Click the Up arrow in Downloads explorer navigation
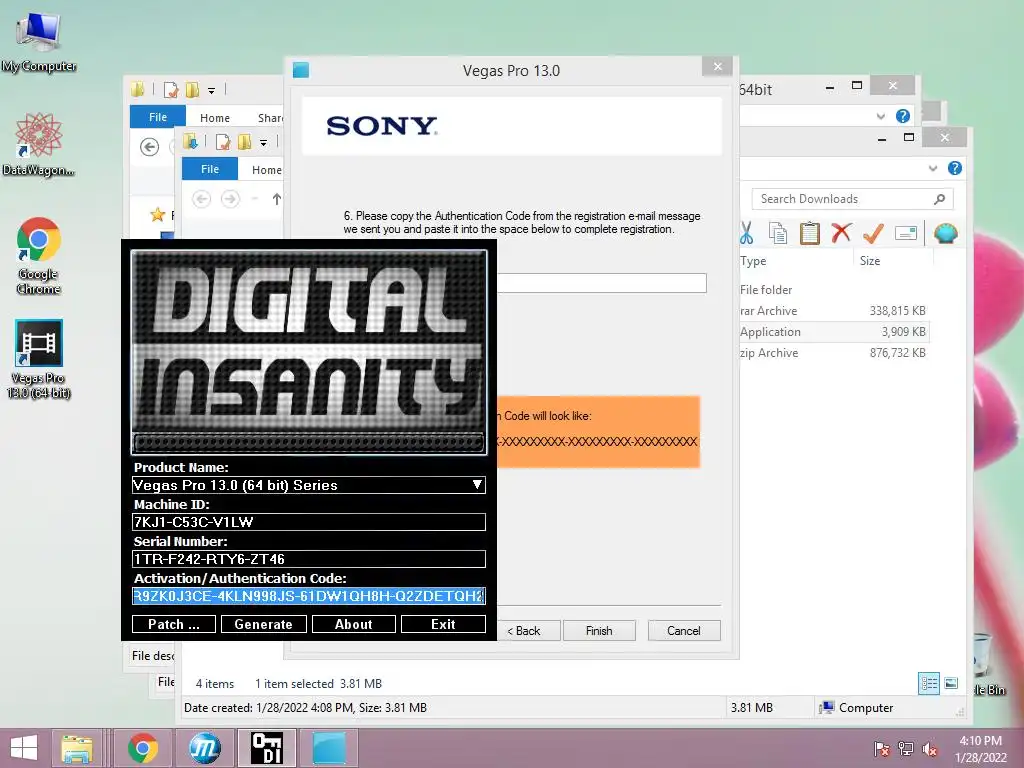 [277, 199]
